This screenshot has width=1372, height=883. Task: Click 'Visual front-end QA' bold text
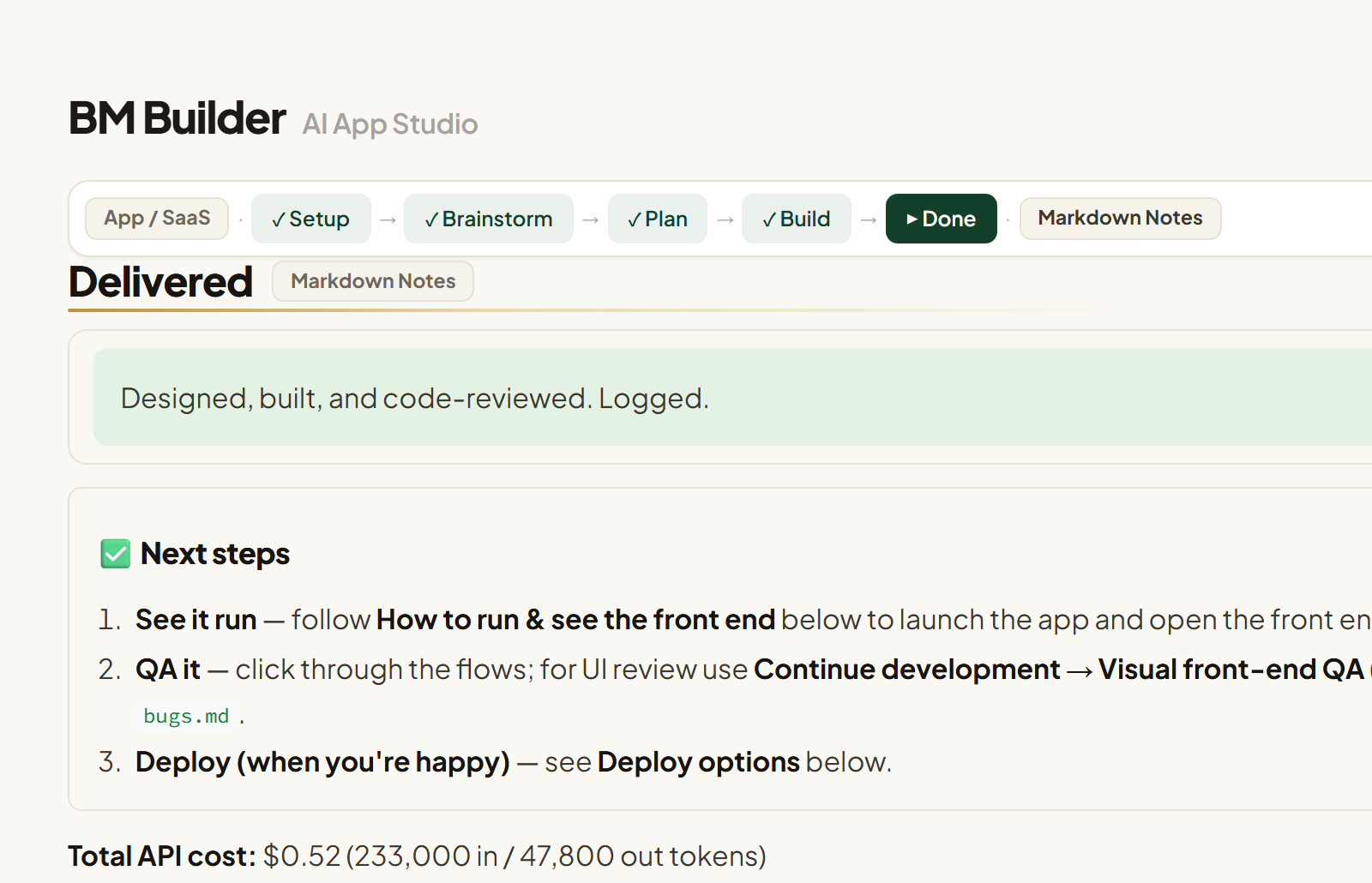click(x=1231, y=669)
